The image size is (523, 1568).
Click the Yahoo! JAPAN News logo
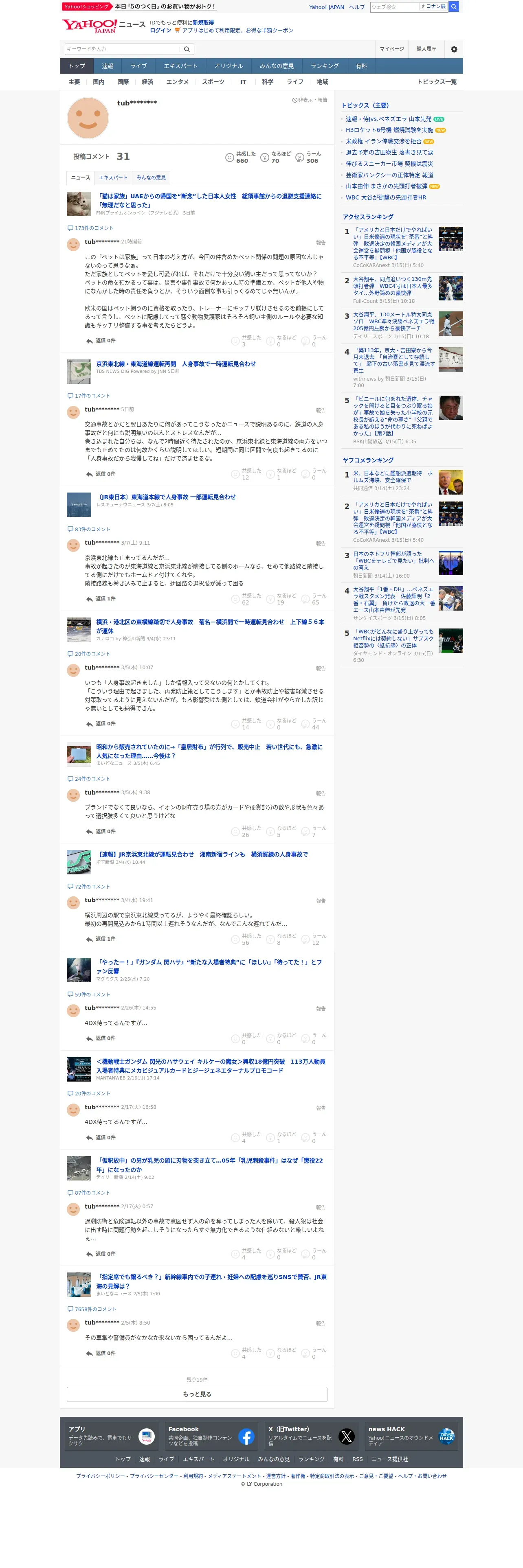[x=103, y=26]
